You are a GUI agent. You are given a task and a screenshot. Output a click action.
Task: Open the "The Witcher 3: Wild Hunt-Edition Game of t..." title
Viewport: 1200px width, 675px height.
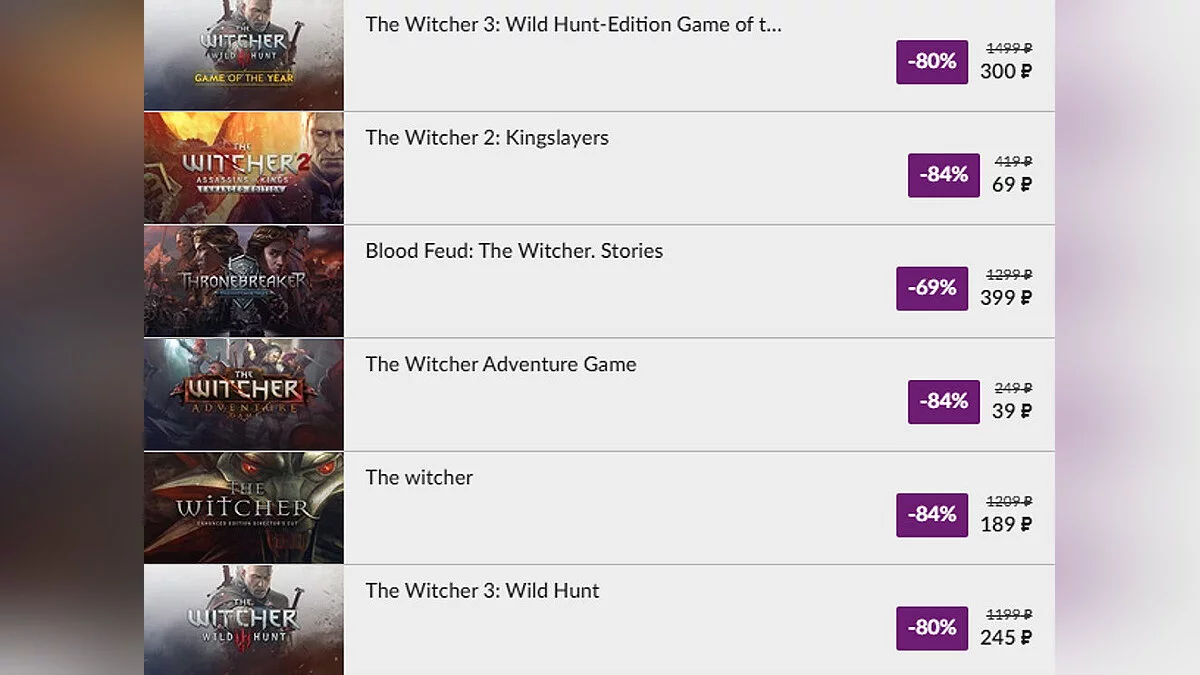573,25
